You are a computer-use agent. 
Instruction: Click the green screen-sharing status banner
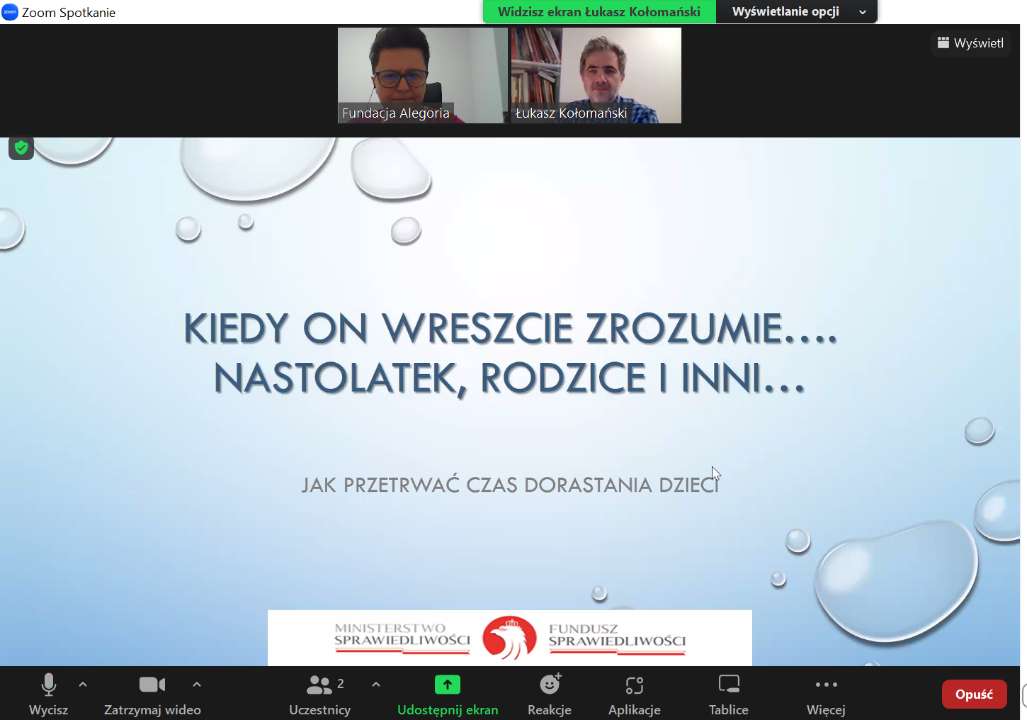tap(599, 12)
